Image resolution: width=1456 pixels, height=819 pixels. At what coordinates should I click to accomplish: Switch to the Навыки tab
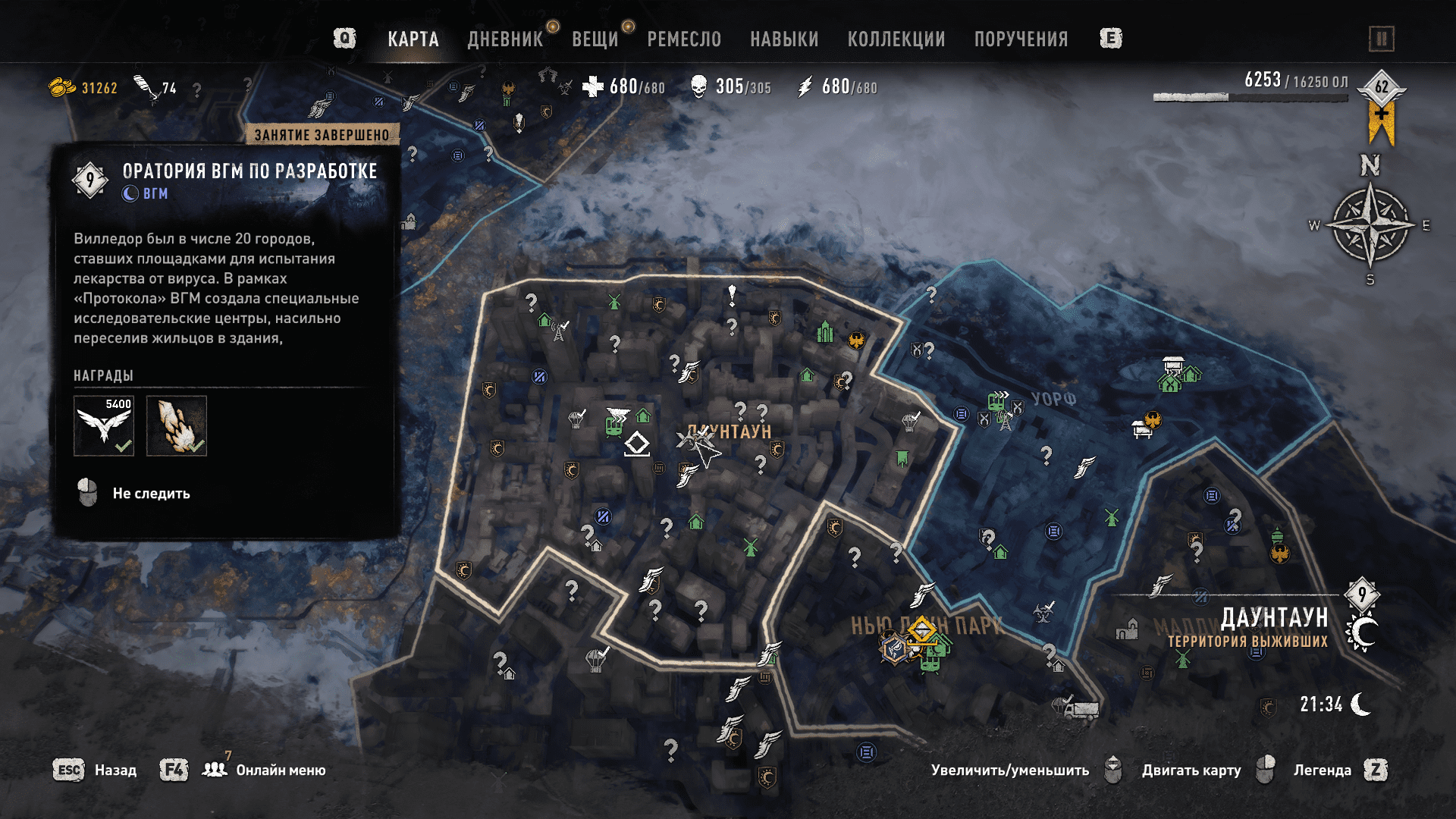pos(784,39)
